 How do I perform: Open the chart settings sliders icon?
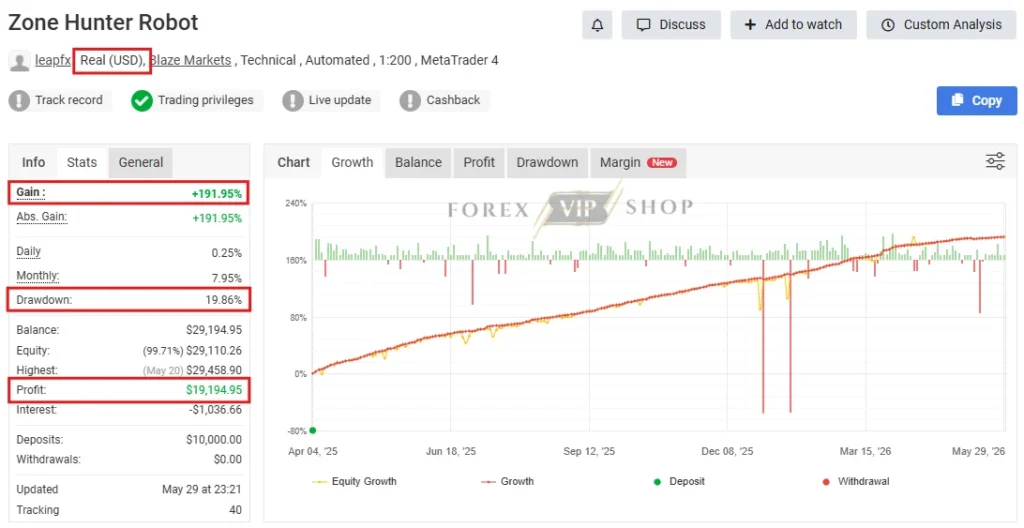coord(995,161)
